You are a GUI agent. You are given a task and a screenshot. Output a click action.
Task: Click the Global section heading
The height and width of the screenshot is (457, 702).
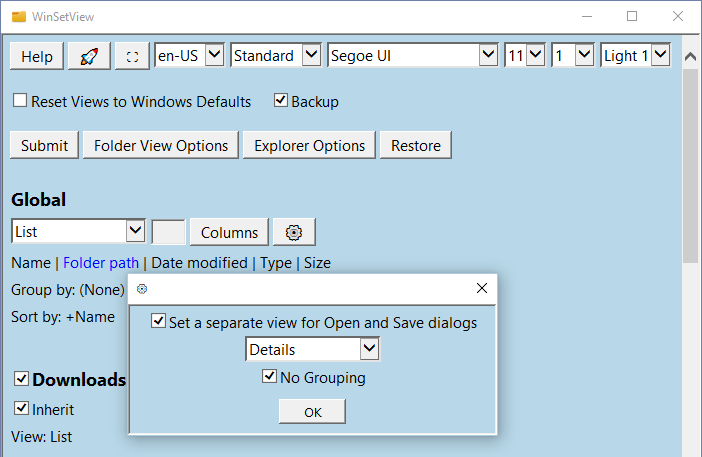[39, 200]
